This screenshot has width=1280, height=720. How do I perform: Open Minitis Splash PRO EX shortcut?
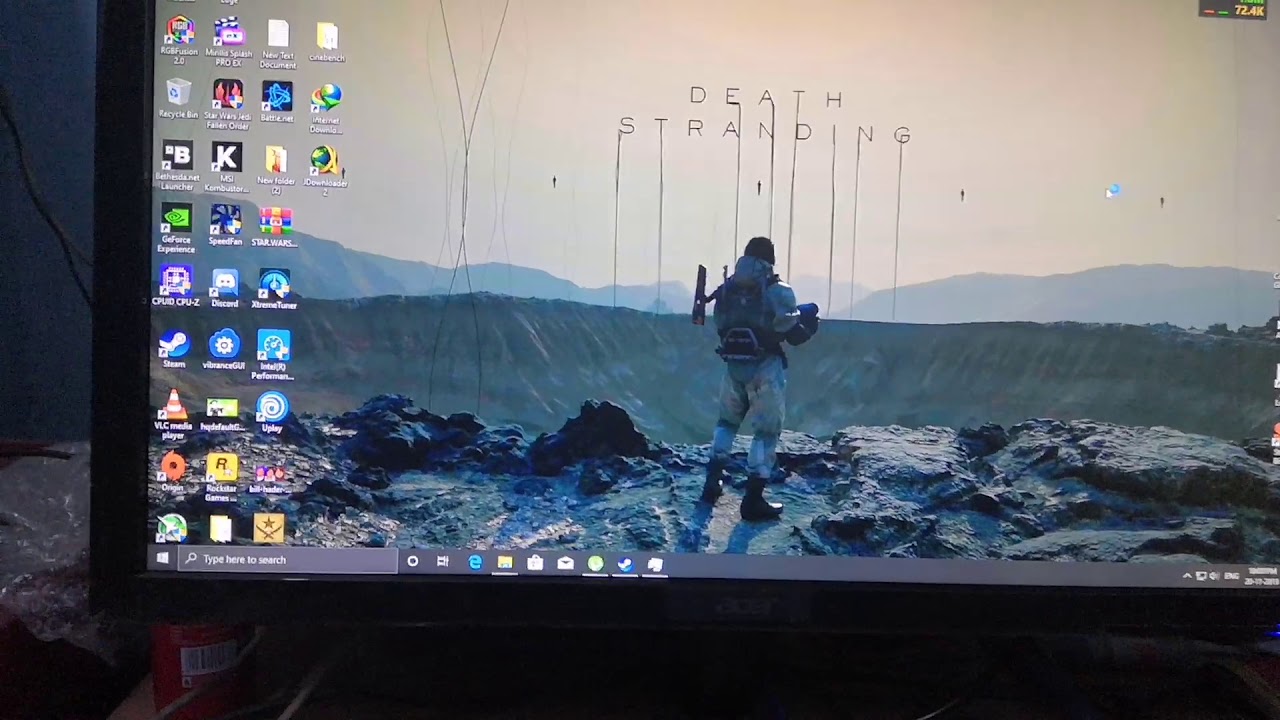click(x=228, y=41)
